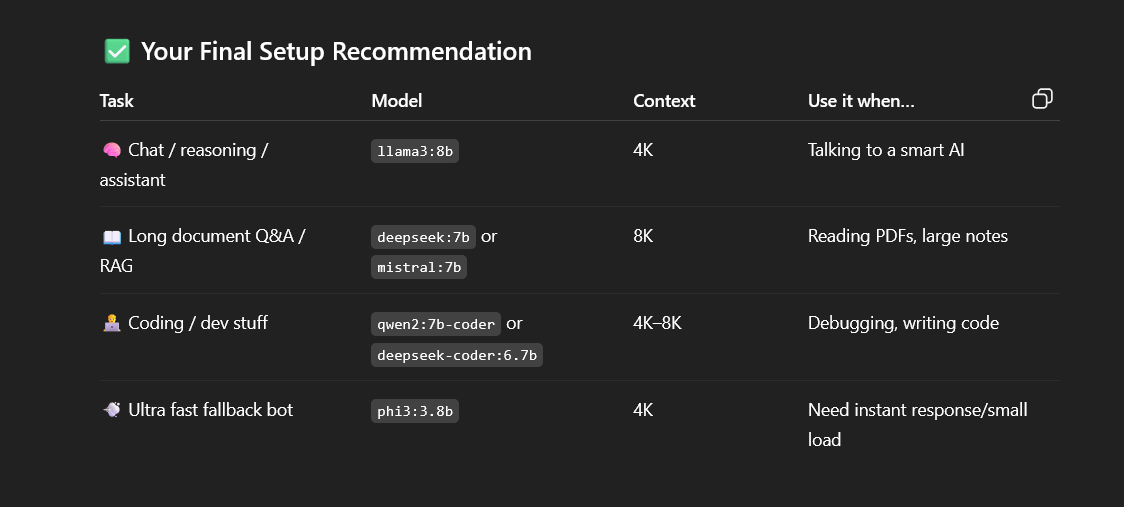Click the 'Your Final Setup Recommendation' heading
1124x507 pixels.
336,51
